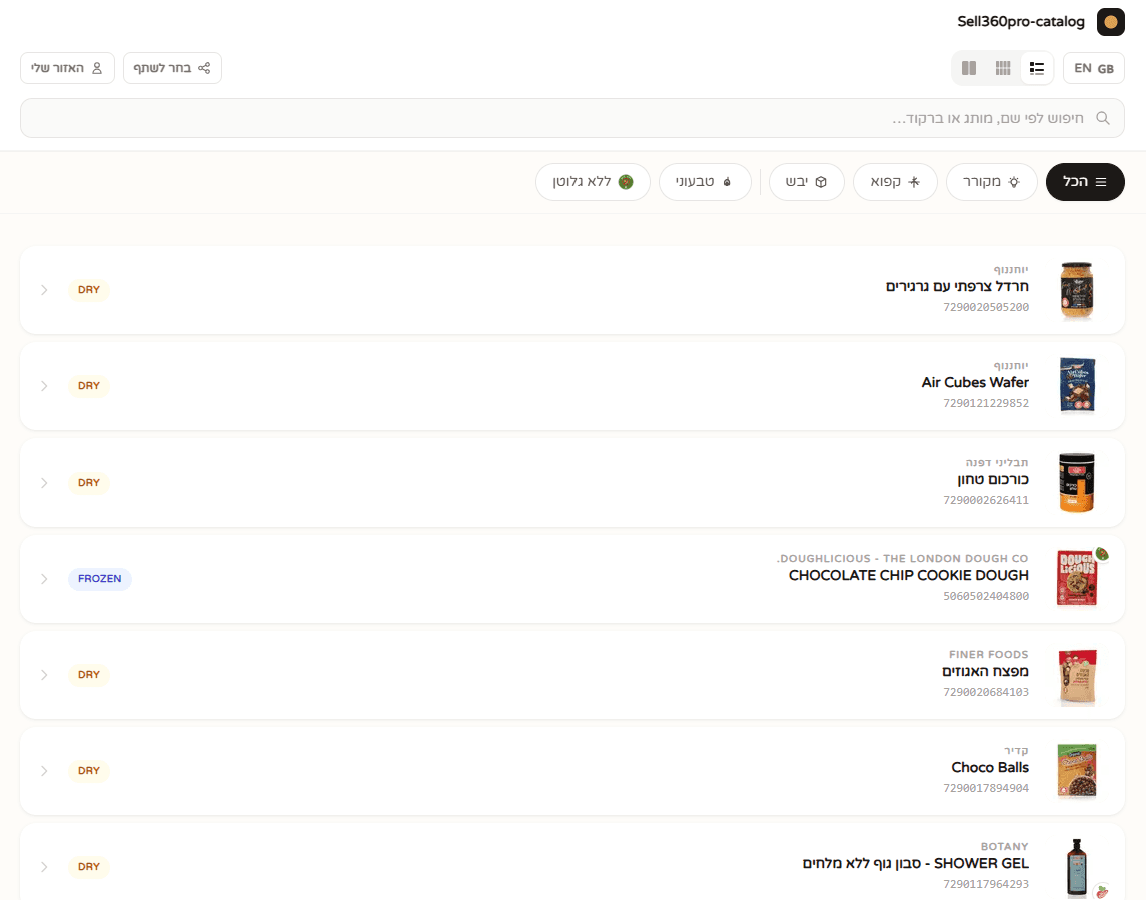Open the Choco Balls product thumbnail
This screenshot has height=900, width=1146.
pyautogui.click(x=1077, y=771)
